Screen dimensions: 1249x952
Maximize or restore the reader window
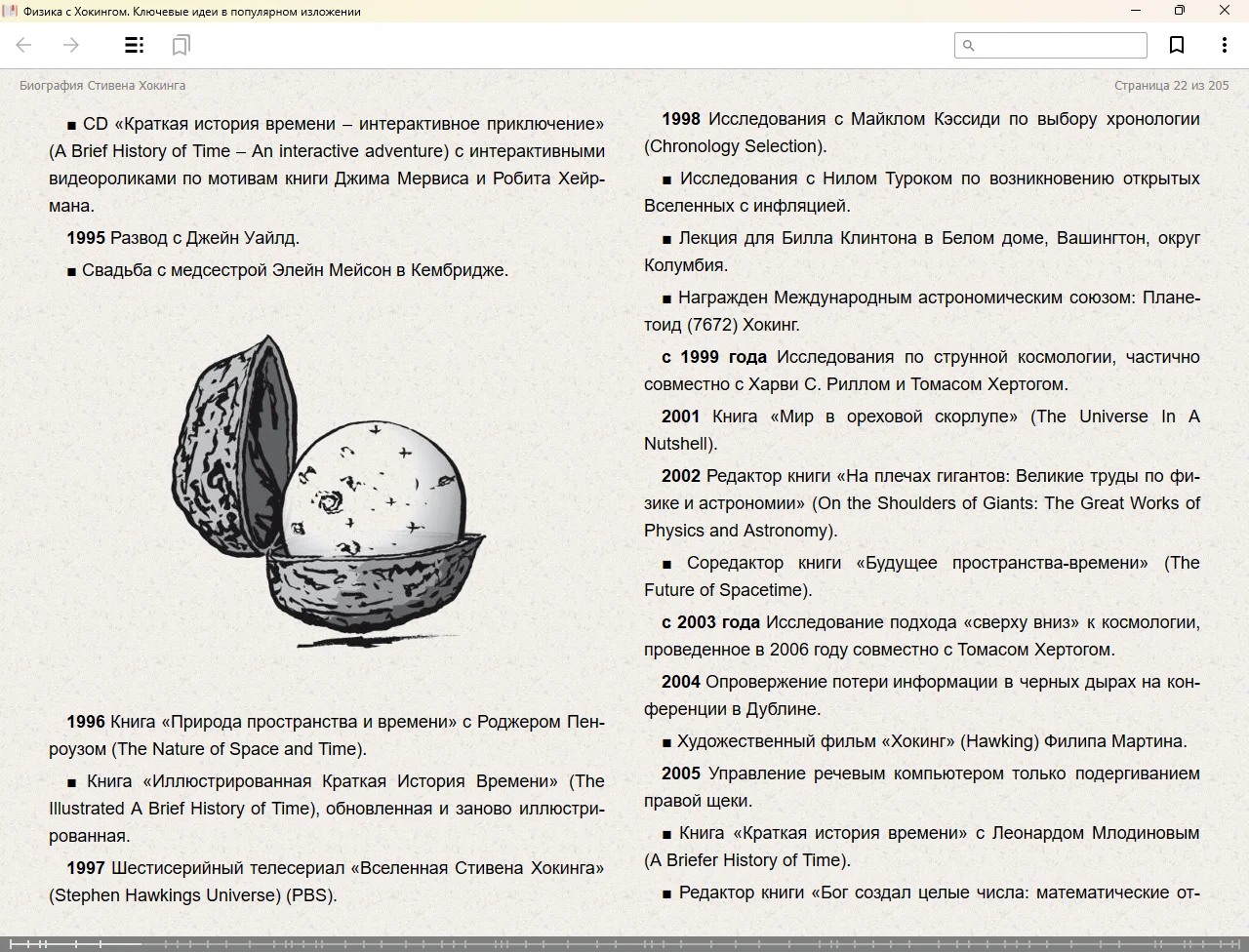pos(1180,11)
